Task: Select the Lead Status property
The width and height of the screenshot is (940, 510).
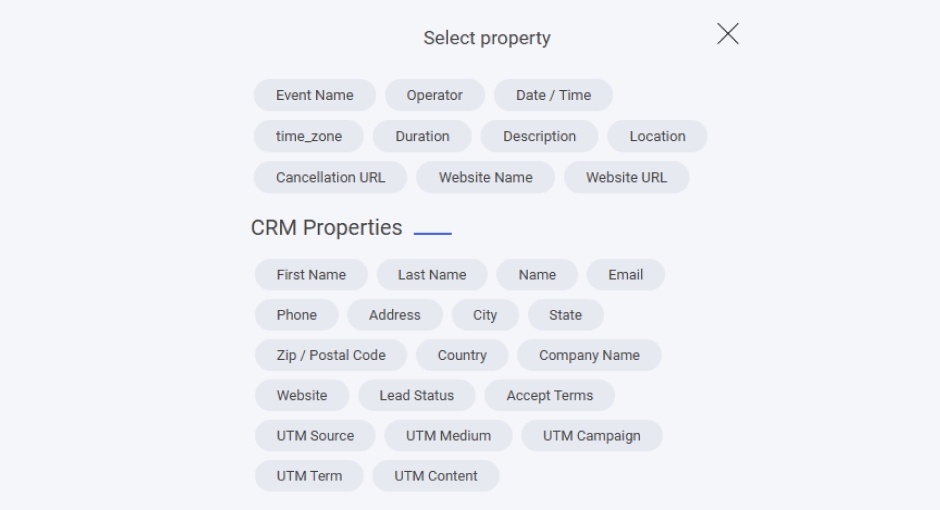Action: pyautogui.click(x=416, y=395)
